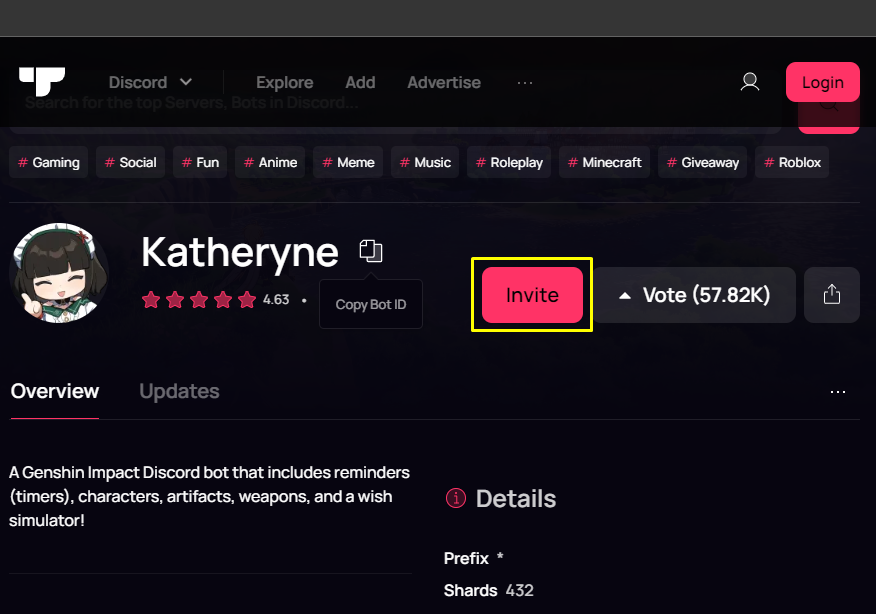The width and height of the screenshot is (876, 614).
Task: Click the Copy Bot ID icon
Action: tap(370, 251)
